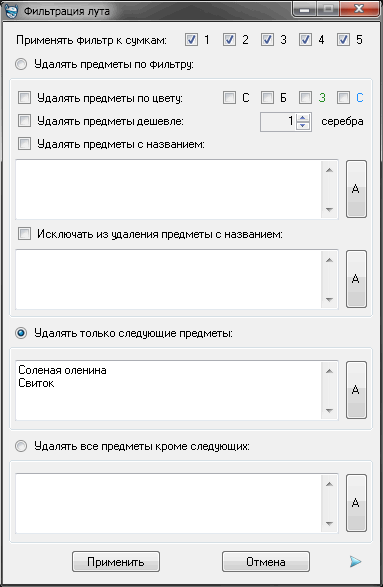Uncheck bag 1 checkbox
The image size is (383, 587).
point(191,40)
